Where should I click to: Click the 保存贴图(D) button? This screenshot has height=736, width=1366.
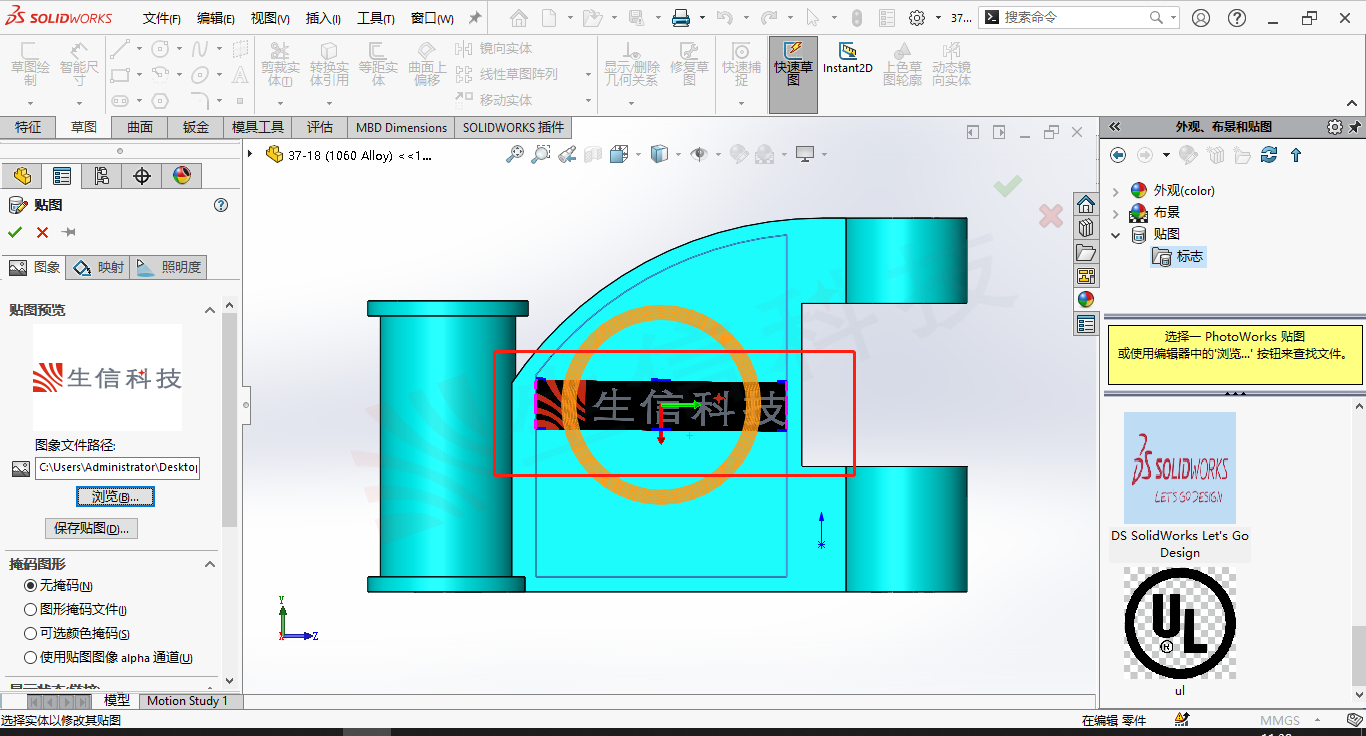pos(91,528)
